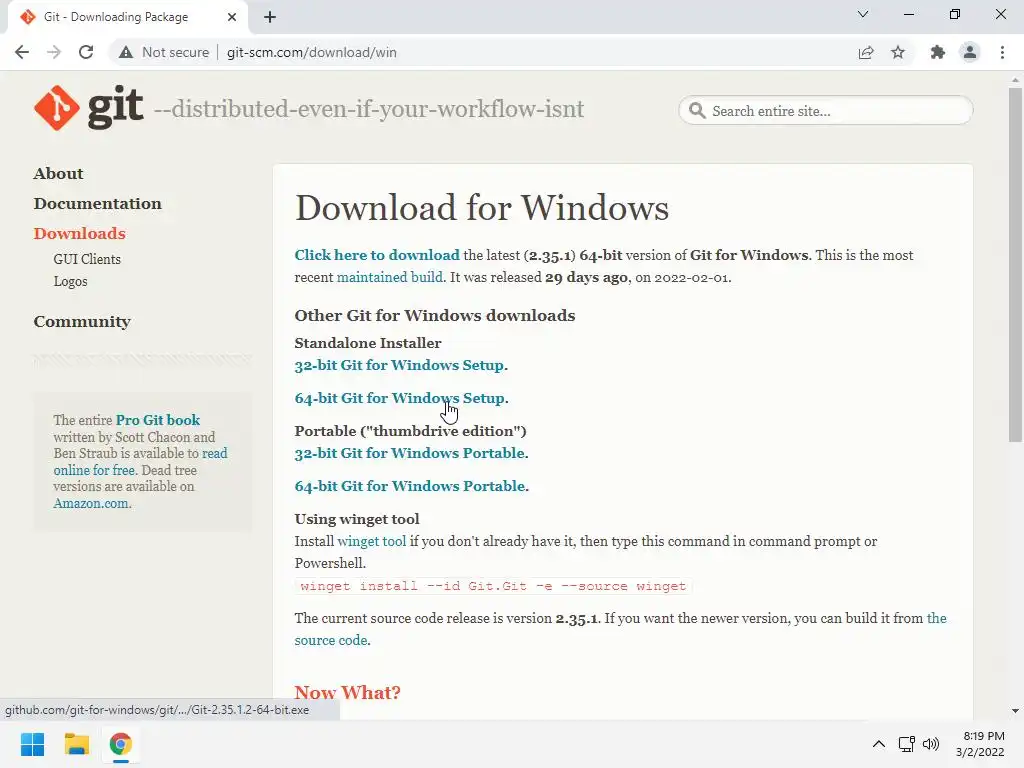Open the Chrome profile avatar

[970, 52]
